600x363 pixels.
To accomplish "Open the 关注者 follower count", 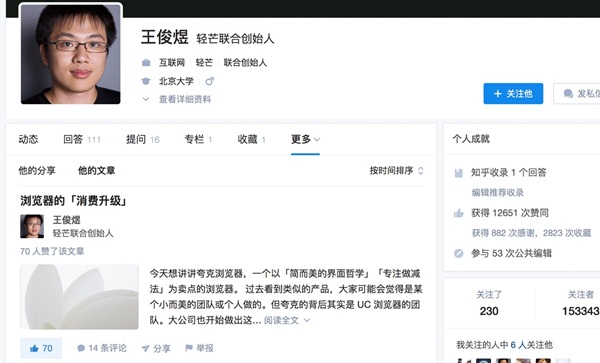I will coord(580,303).
